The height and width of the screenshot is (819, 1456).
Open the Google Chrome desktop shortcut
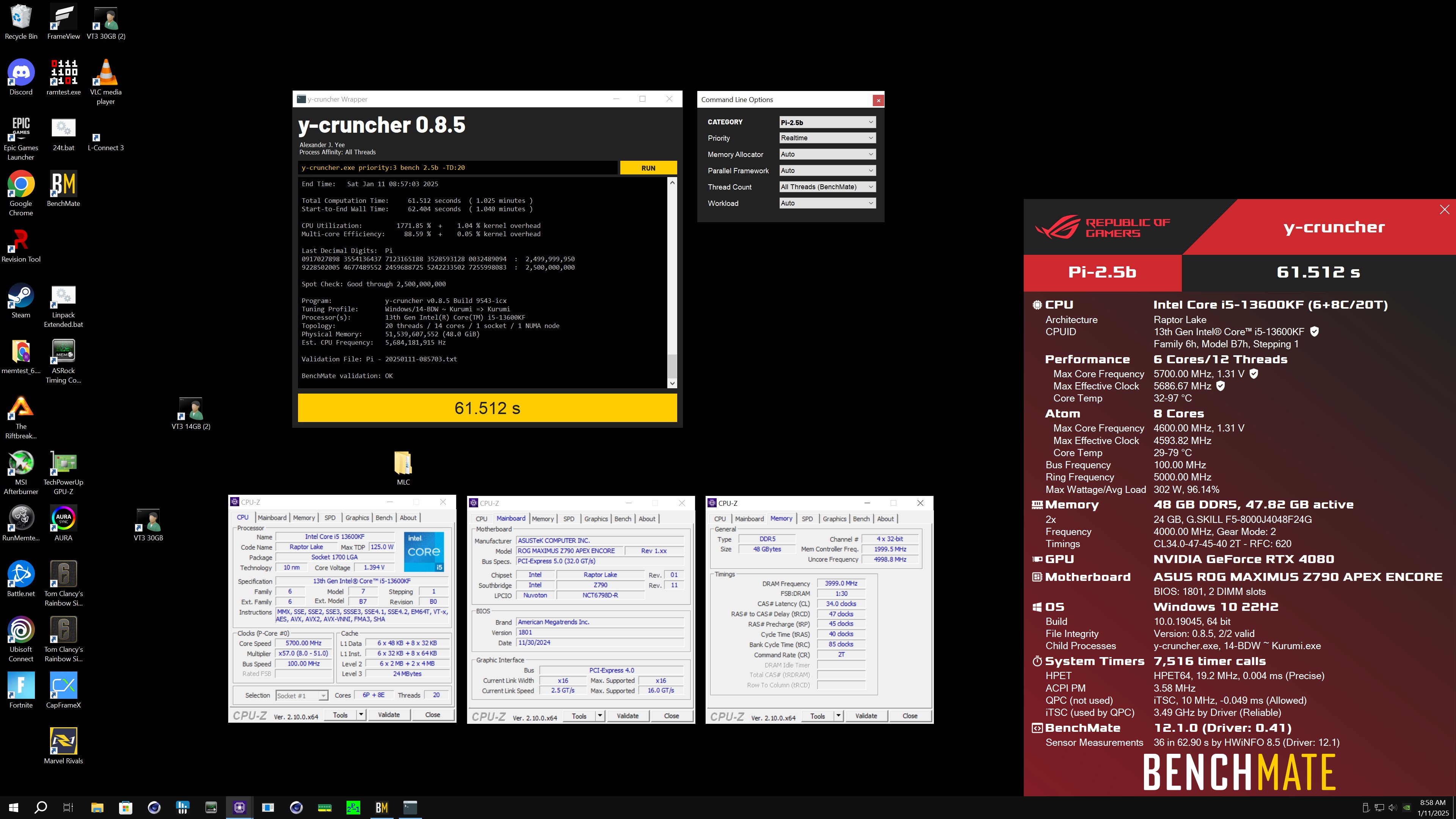pos(21,193)
